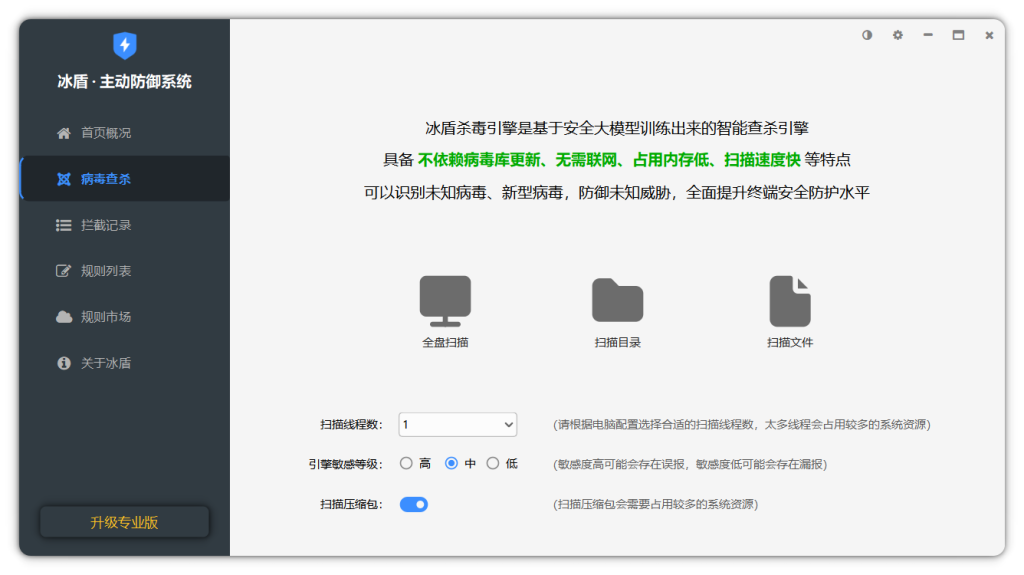This screenshot has width=1024, height=575.
Task: Select the 低 sensitivity radio button
Action: 493,464
